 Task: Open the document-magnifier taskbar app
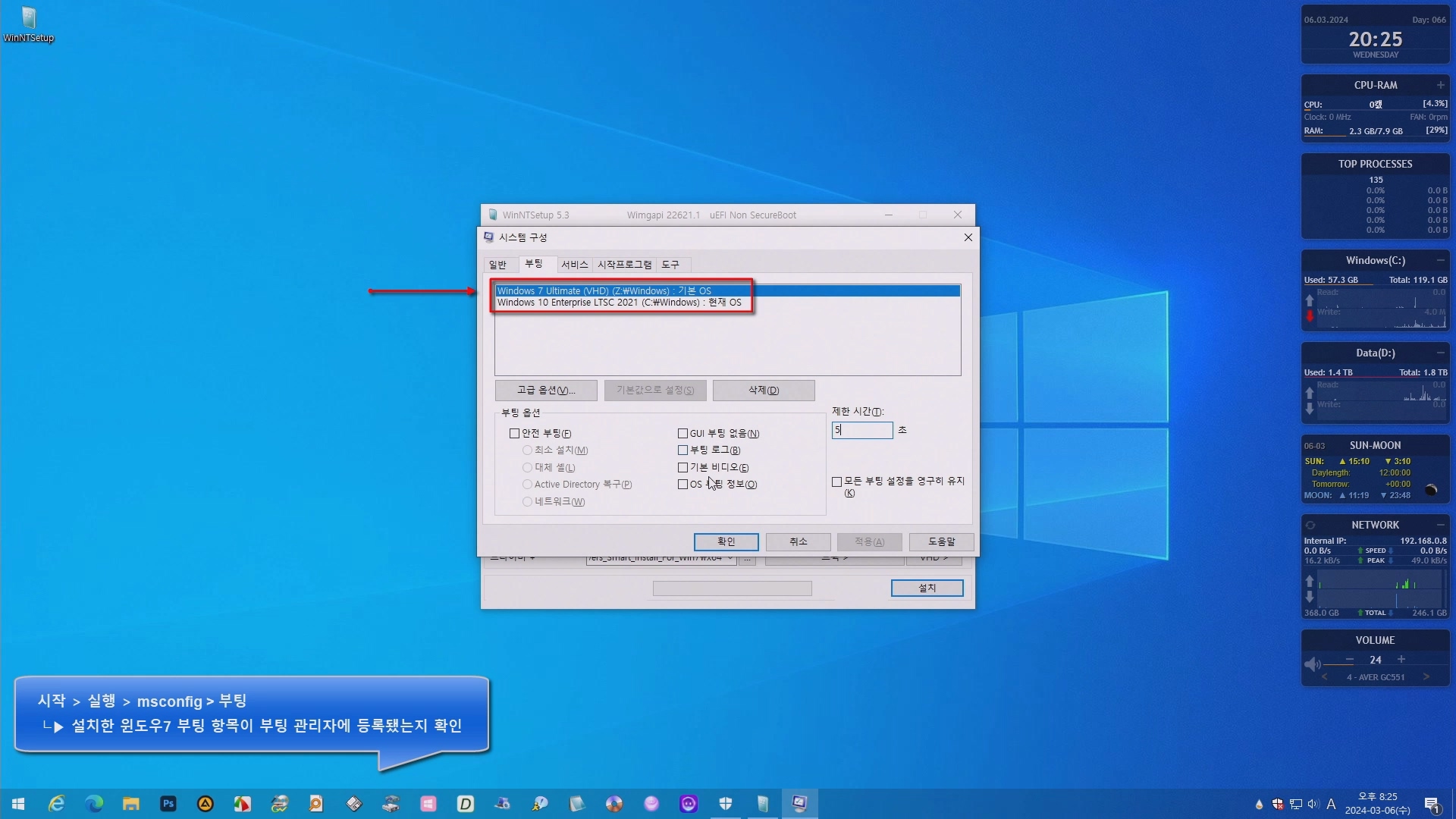click(x=317, y=804)
